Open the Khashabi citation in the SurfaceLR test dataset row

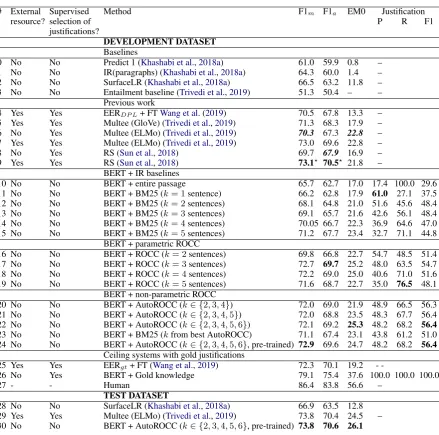[188, 406]
